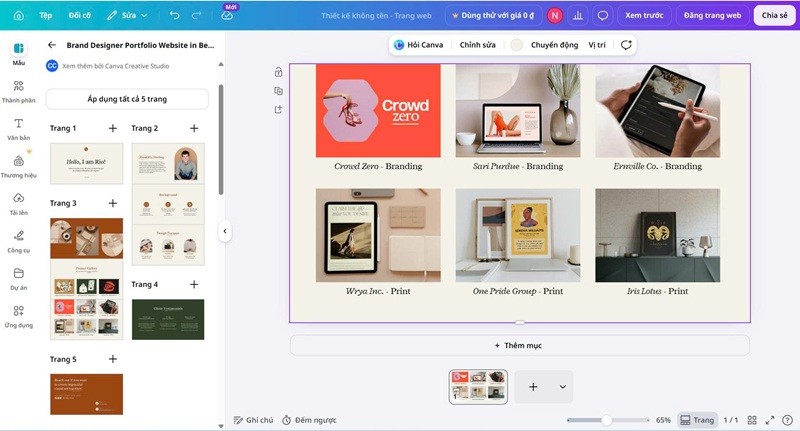Open the Sửa editing mode dropdown
Viewport: 800px width, 431px height.
coord(127,15)
